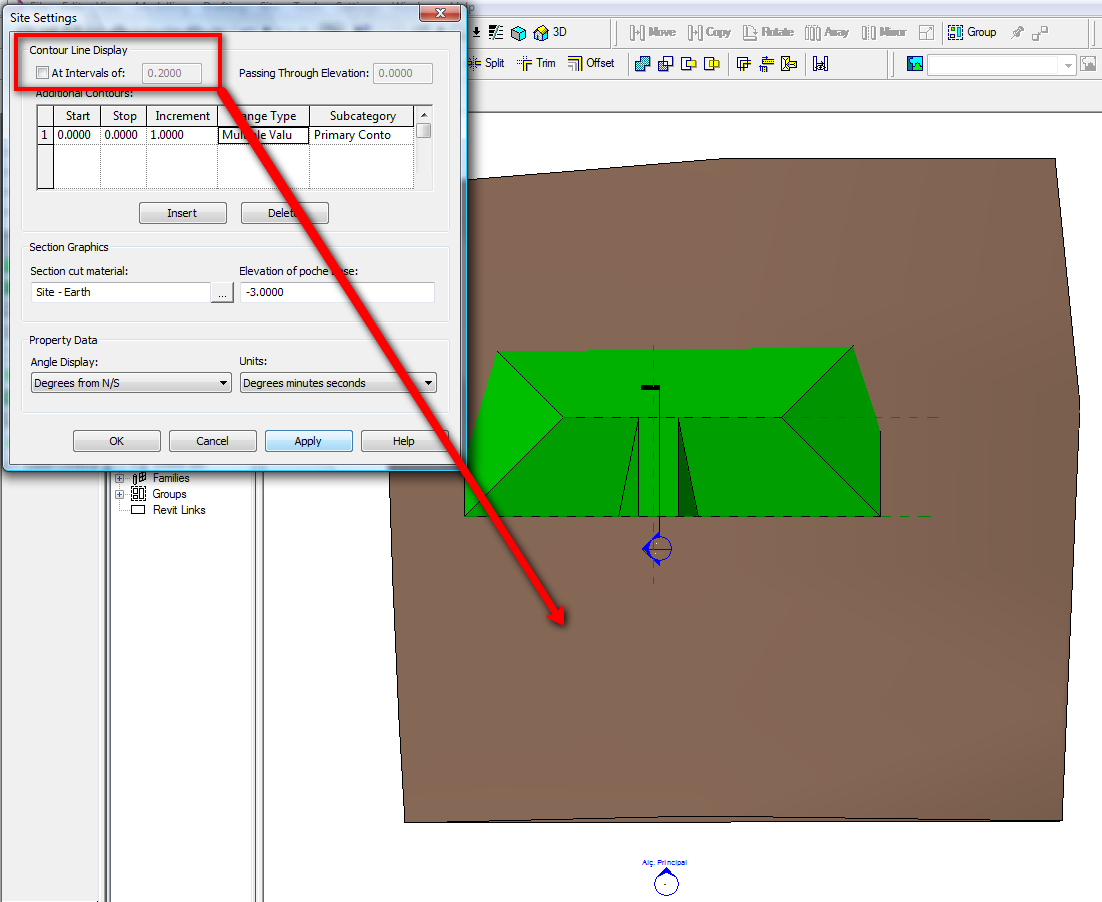Click the Resize scale icon
The width and height of the screenshot is (1102, 902).
[926, 32]
